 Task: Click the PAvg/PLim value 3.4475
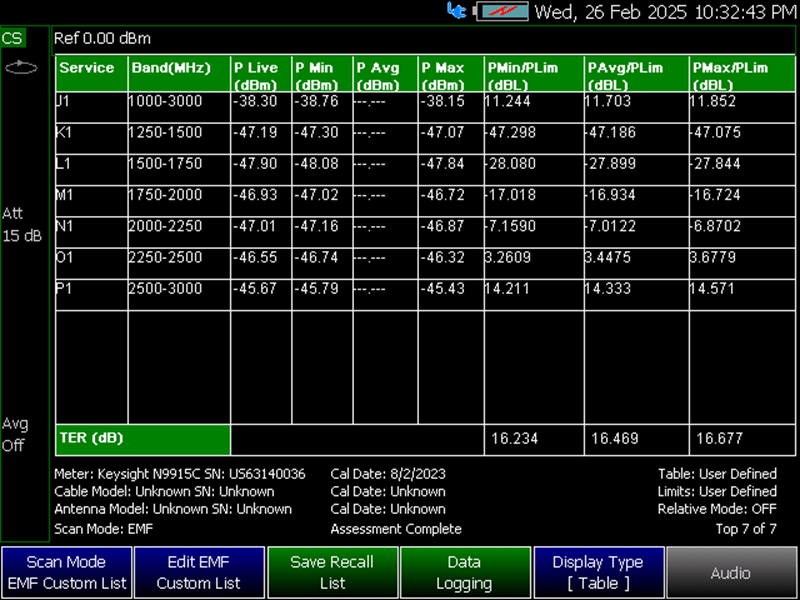[608, 257]
